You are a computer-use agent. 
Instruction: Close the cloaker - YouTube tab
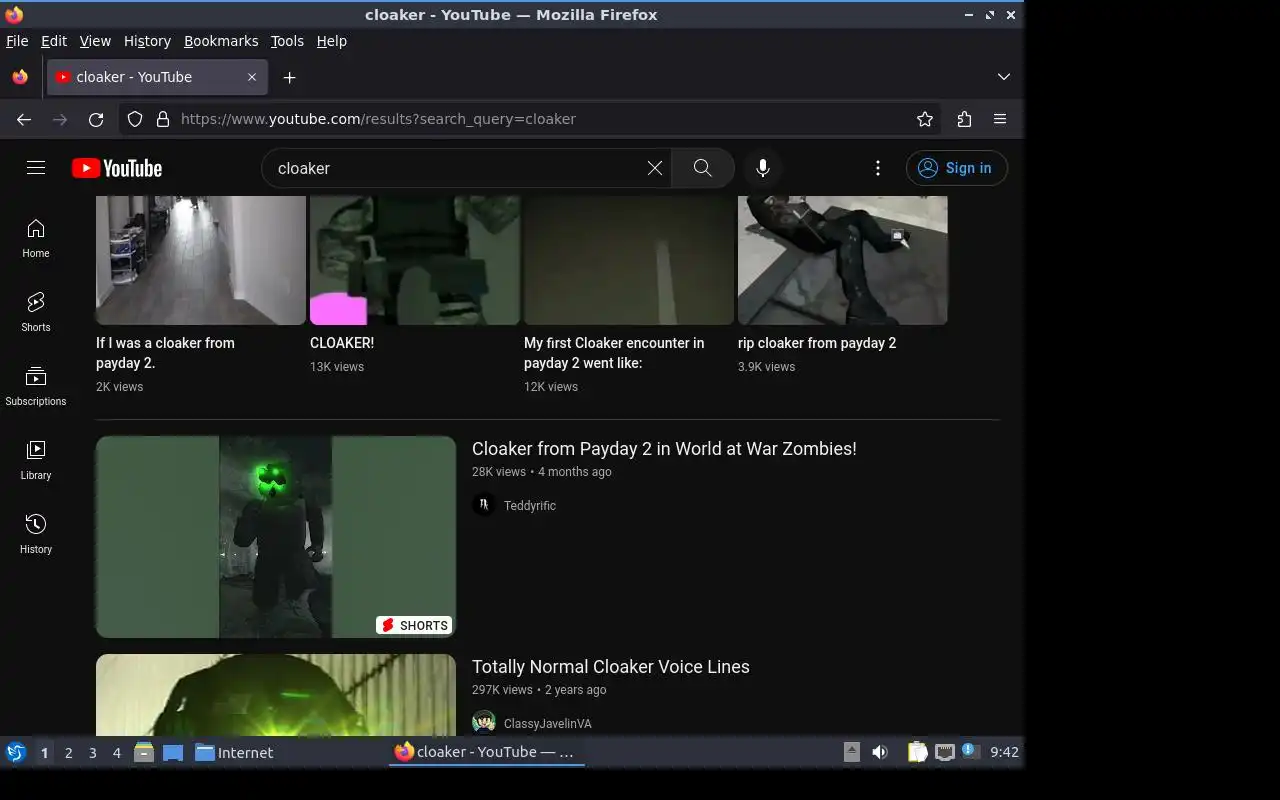click(252, 77)
